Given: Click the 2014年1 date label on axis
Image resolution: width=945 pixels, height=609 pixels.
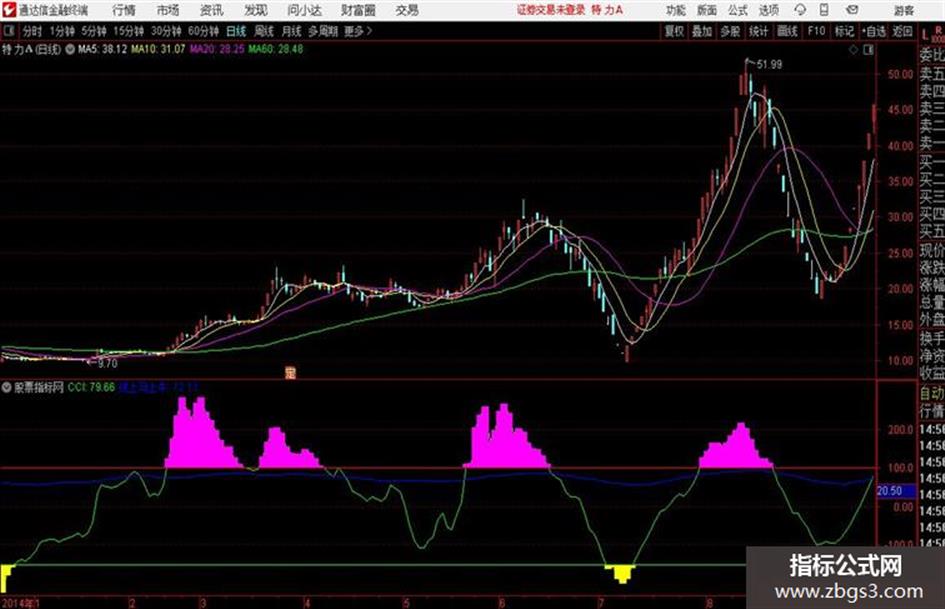Looking at the screenshot, I should coord(20,603).
